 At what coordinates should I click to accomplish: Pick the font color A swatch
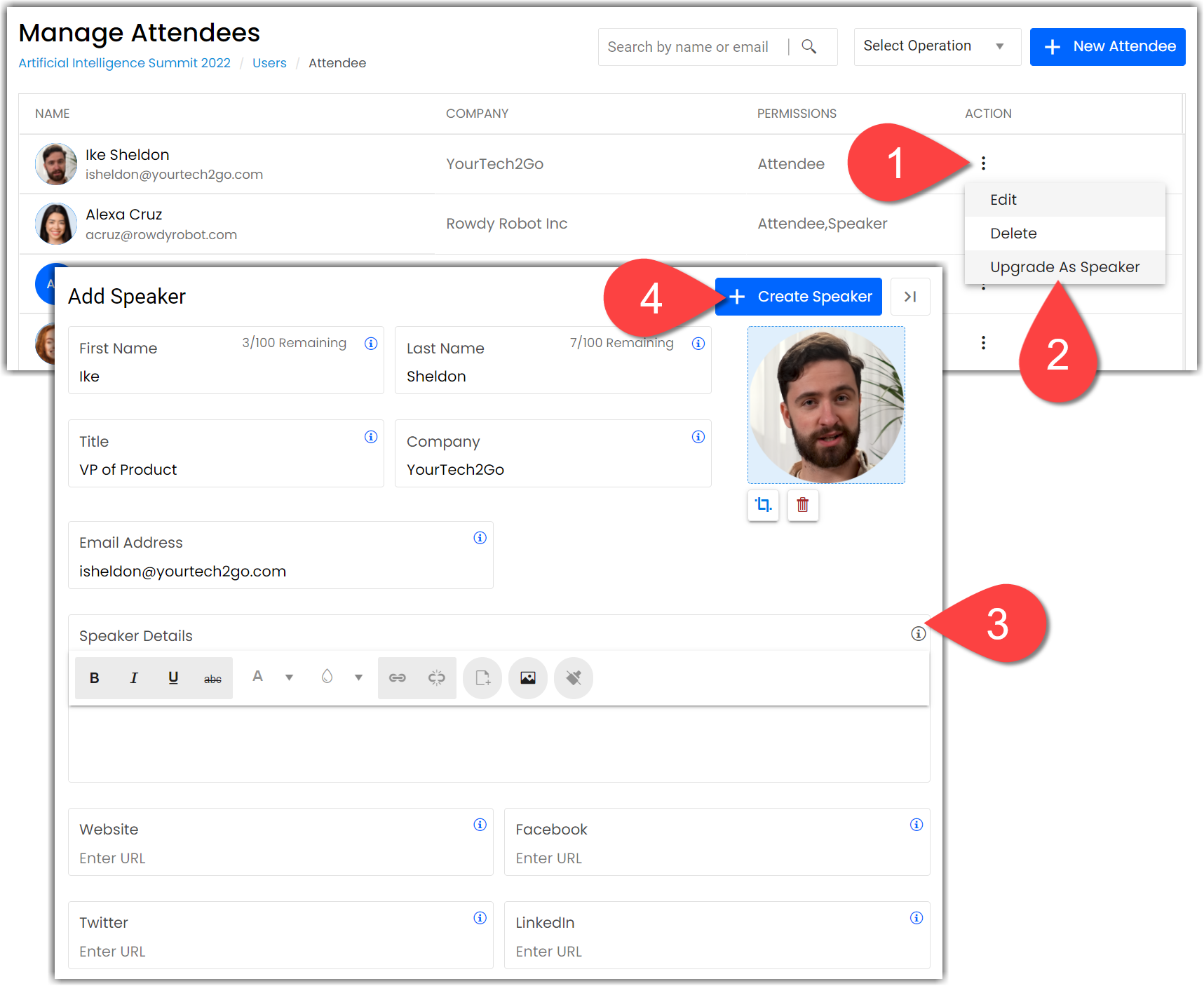pyautogui.click(x=258, y=677)
